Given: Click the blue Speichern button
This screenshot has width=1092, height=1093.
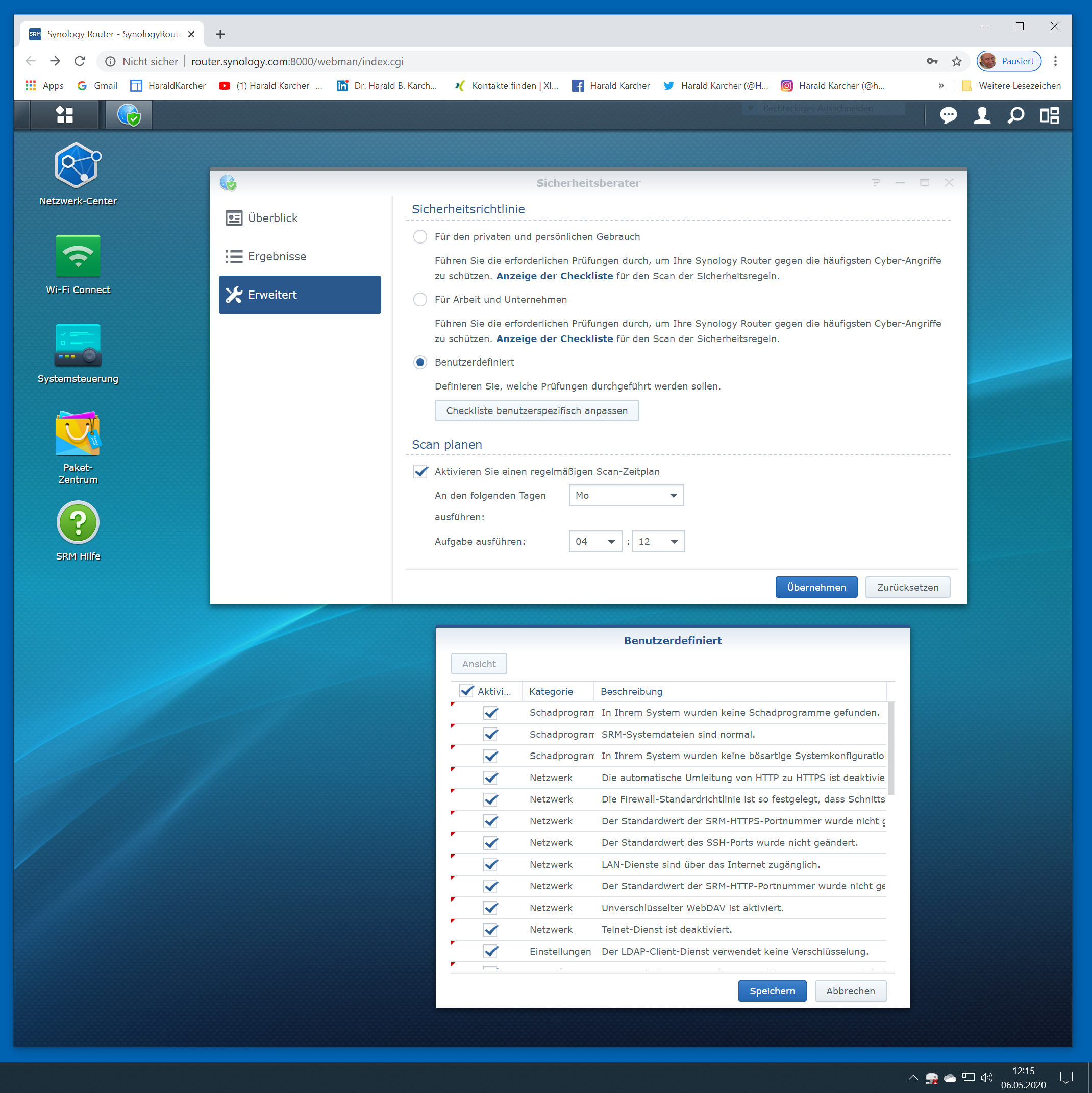Looking at the screenshot, I should click(772, 991).
